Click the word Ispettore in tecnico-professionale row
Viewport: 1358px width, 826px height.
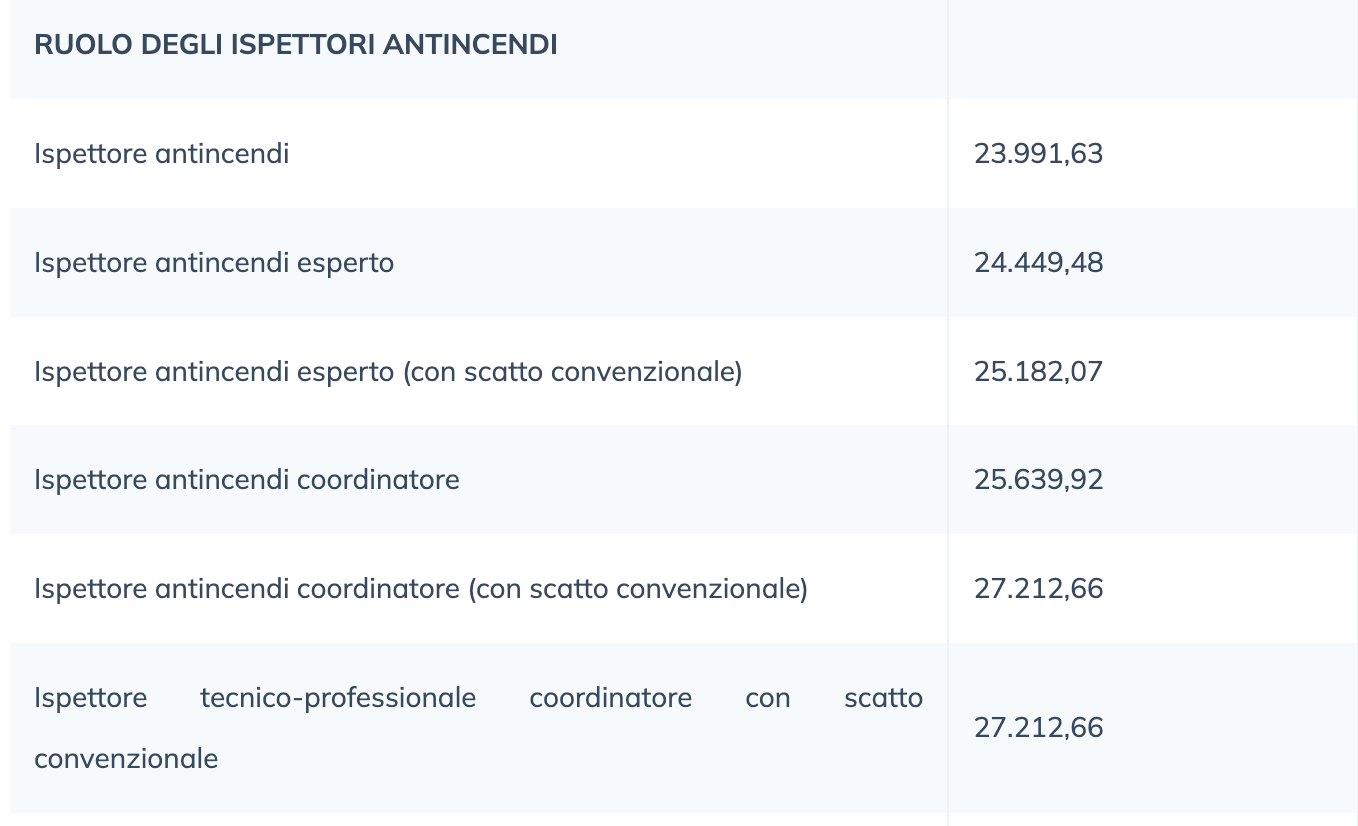90,698
